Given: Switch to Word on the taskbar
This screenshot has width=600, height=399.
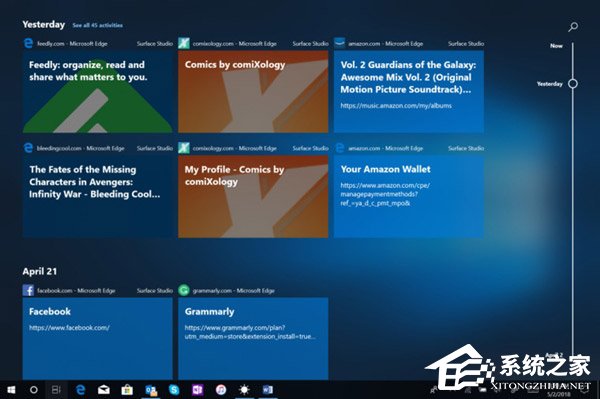Looking at the screenshot, I should tap(268, 390).
